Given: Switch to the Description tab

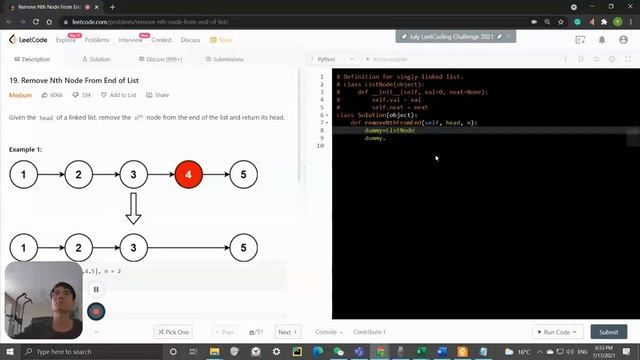Looking at the screenshot, I should (x=32, y=59).
